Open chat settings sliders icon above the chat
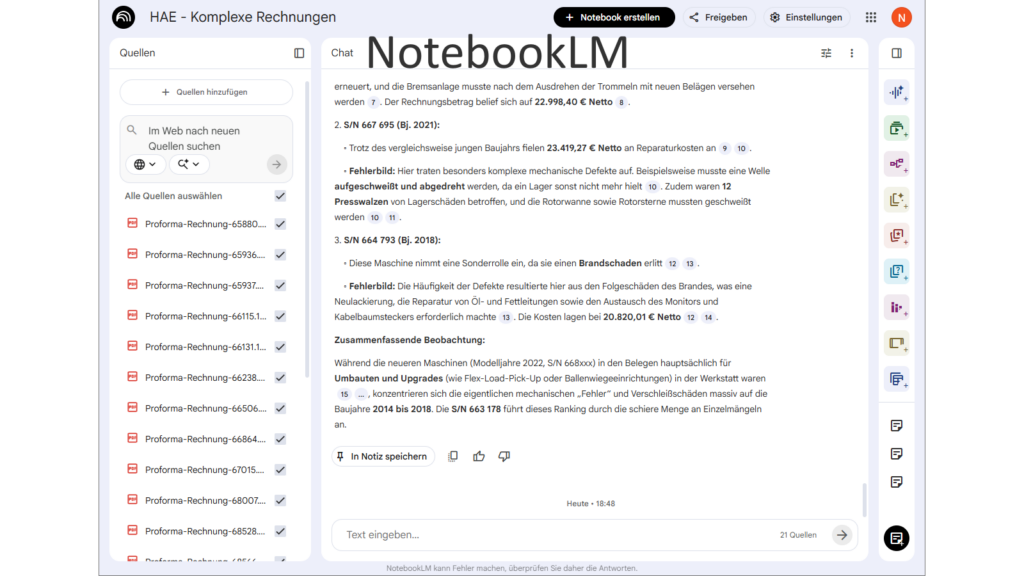1024x576 pixels. pyautogui.click(x=826, y=52)
